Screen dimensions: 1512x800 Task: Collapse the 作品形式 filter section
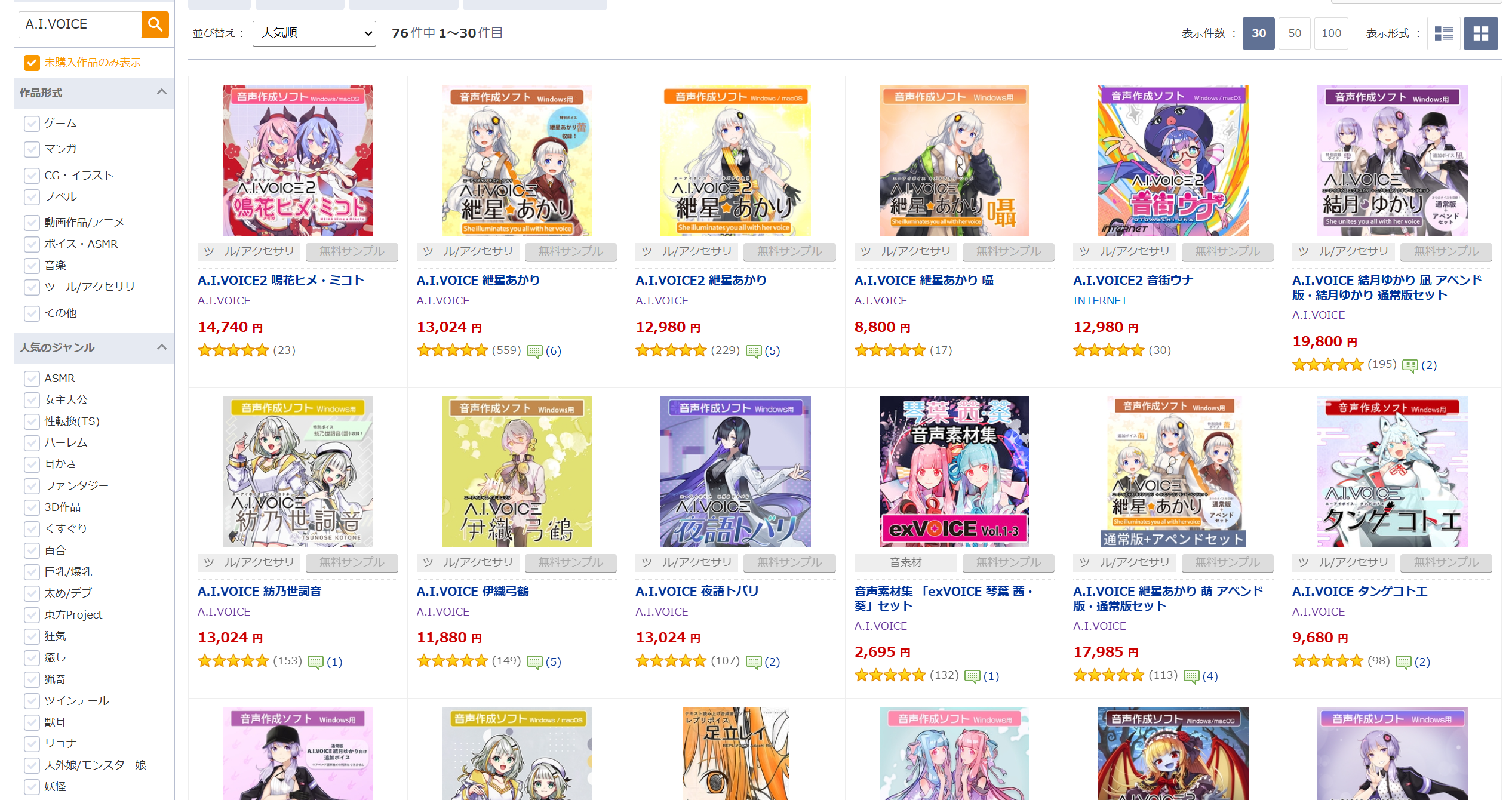pyautogui.click(x=161, y=92)
